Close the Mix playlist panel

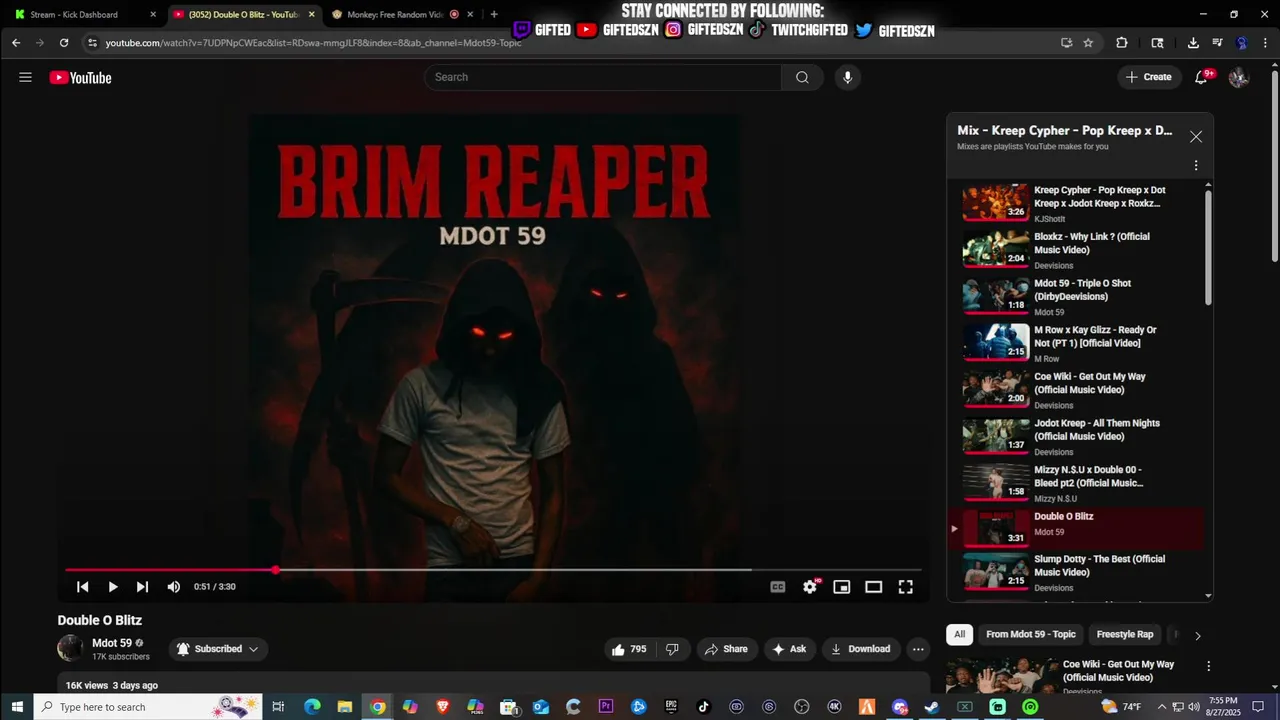tap(1195, 137)
